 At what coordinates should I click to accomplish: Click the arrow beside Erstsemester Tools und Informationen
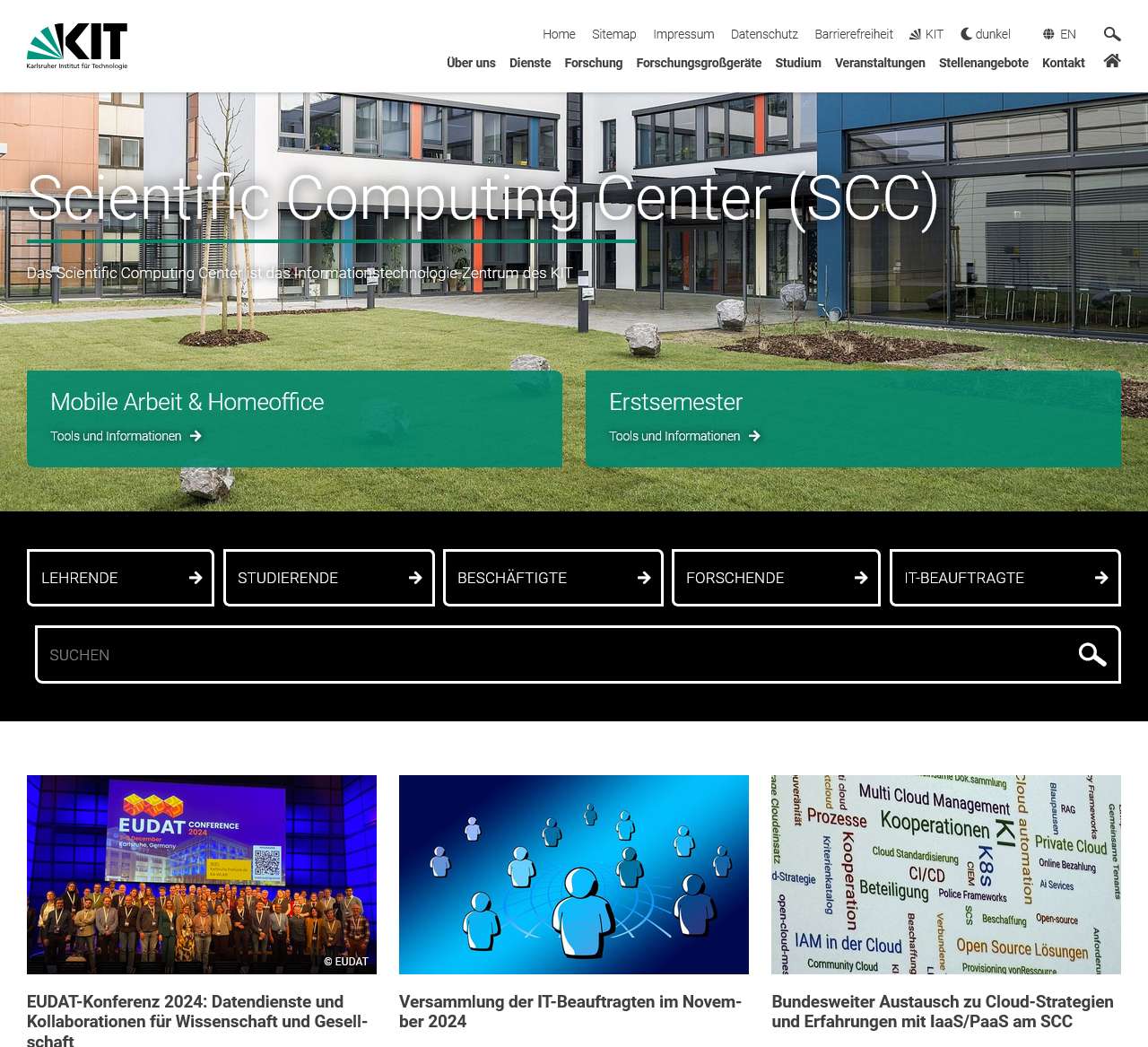pos(754,436)
